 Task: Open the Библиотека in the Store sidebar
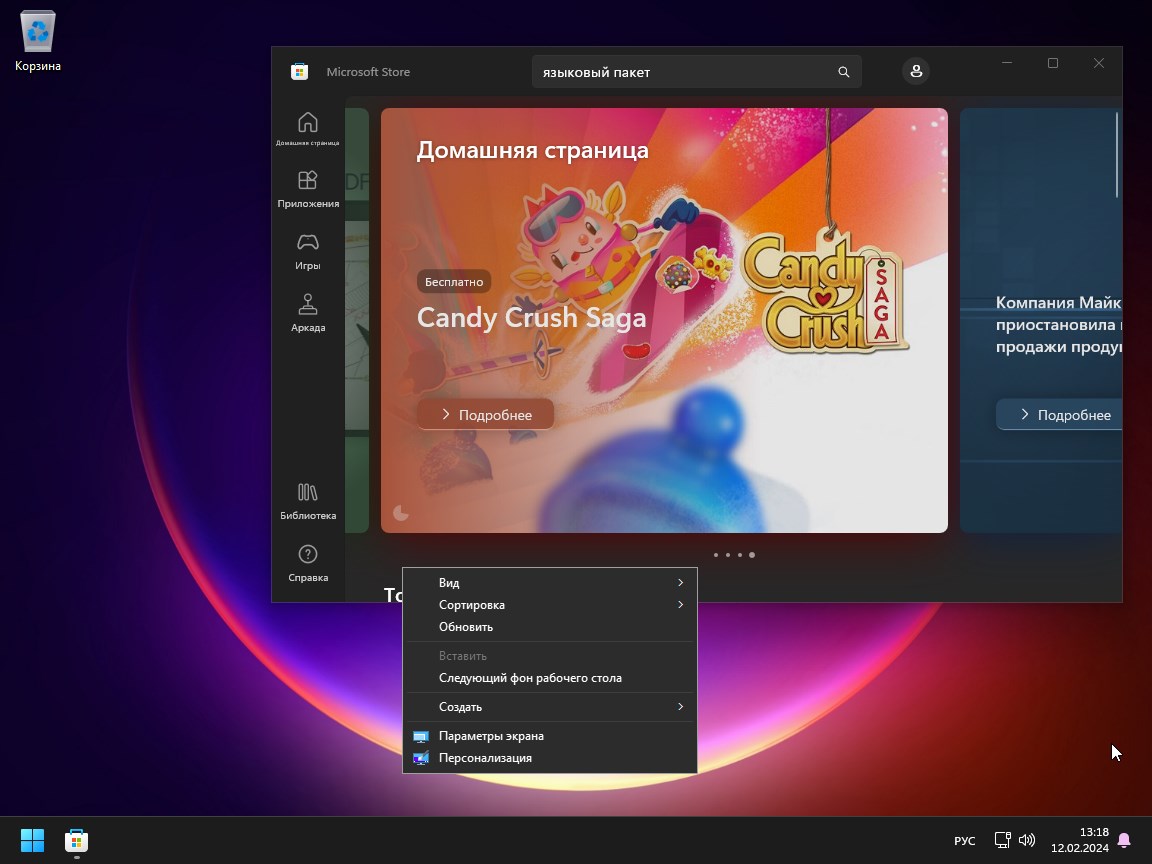tap(308, 501)
